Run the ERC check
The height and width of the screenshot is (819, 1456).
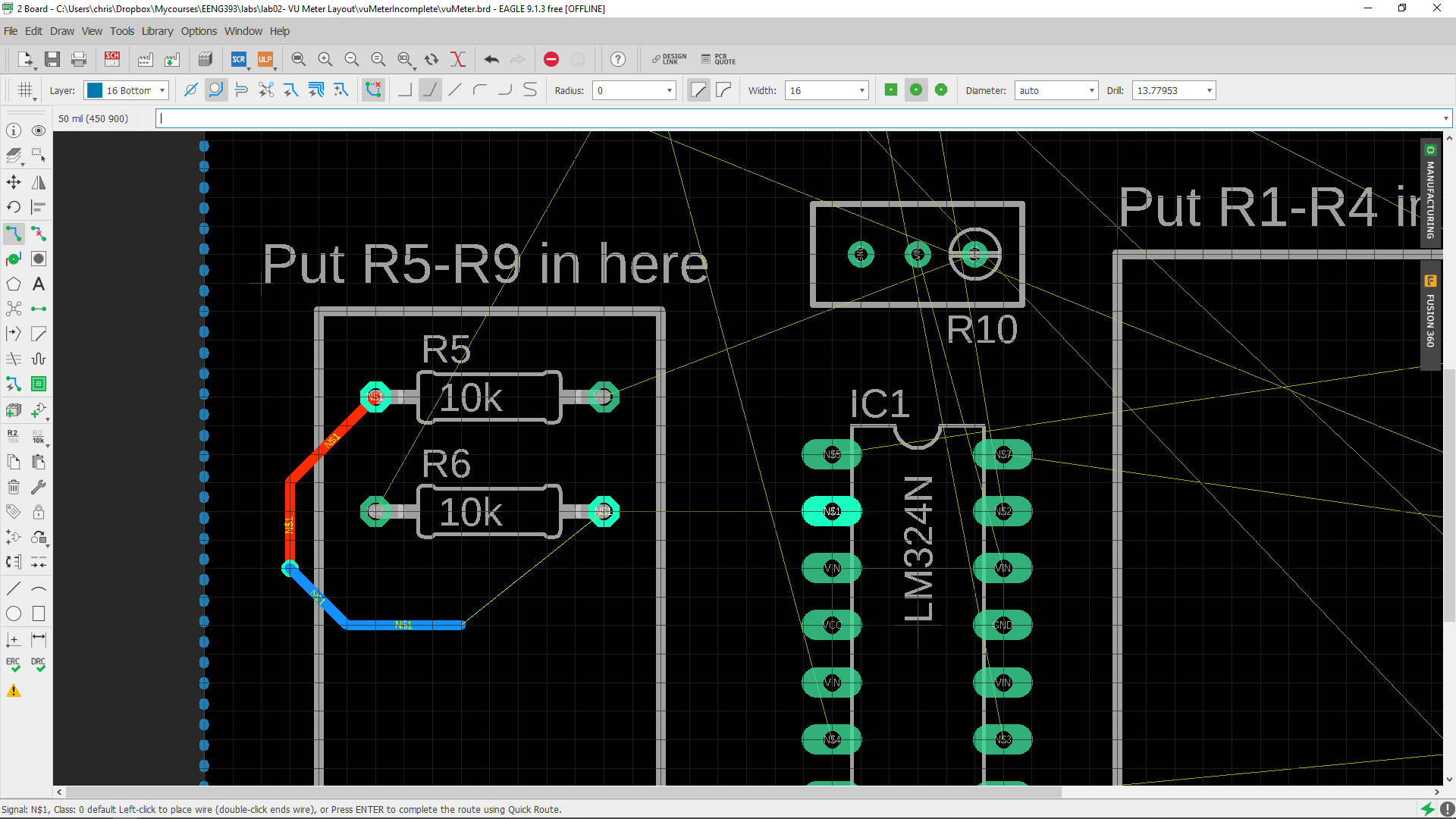(x=14, y=664)
